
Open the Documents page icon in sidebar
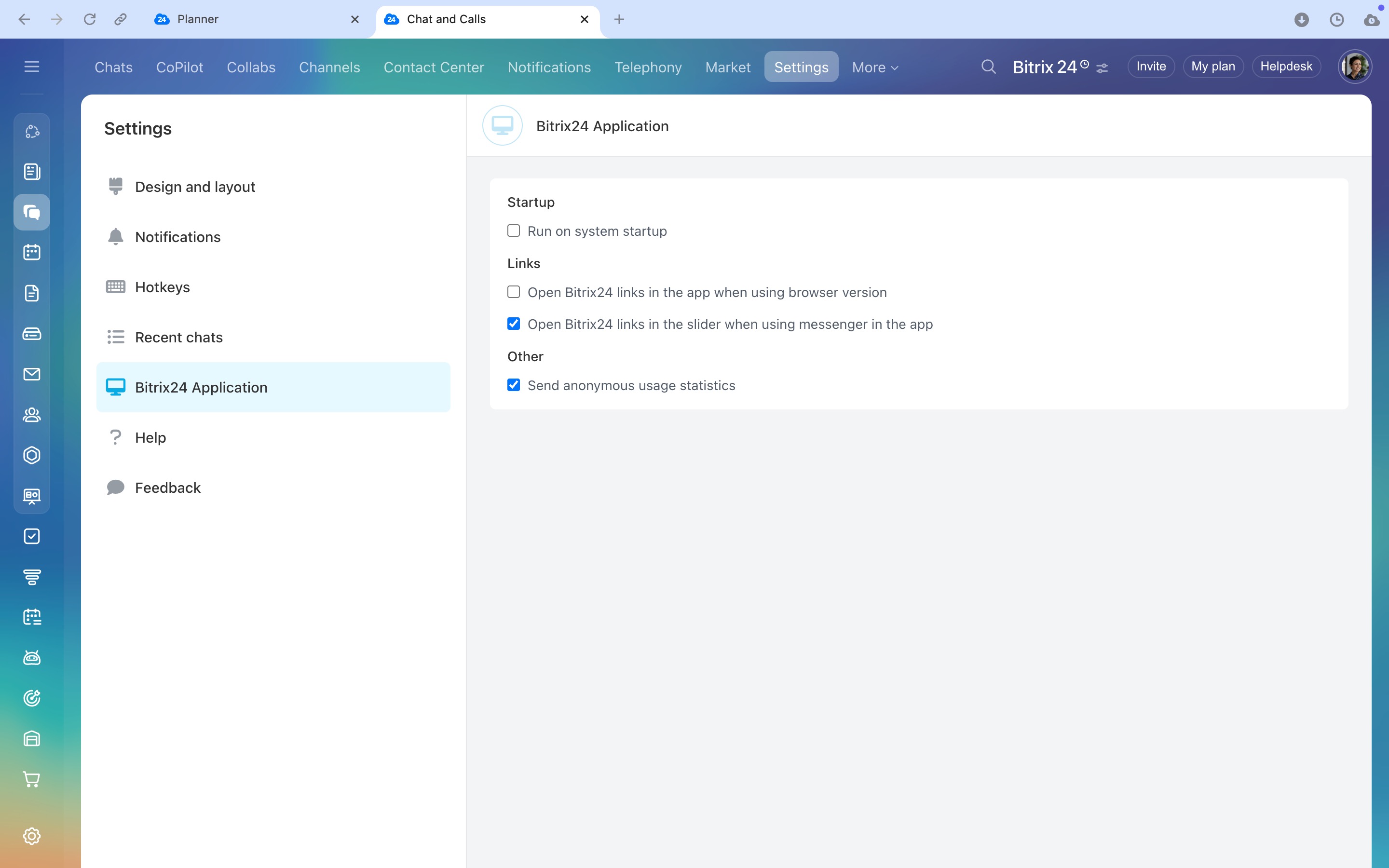pyautogui.click(x=31, y=293)
